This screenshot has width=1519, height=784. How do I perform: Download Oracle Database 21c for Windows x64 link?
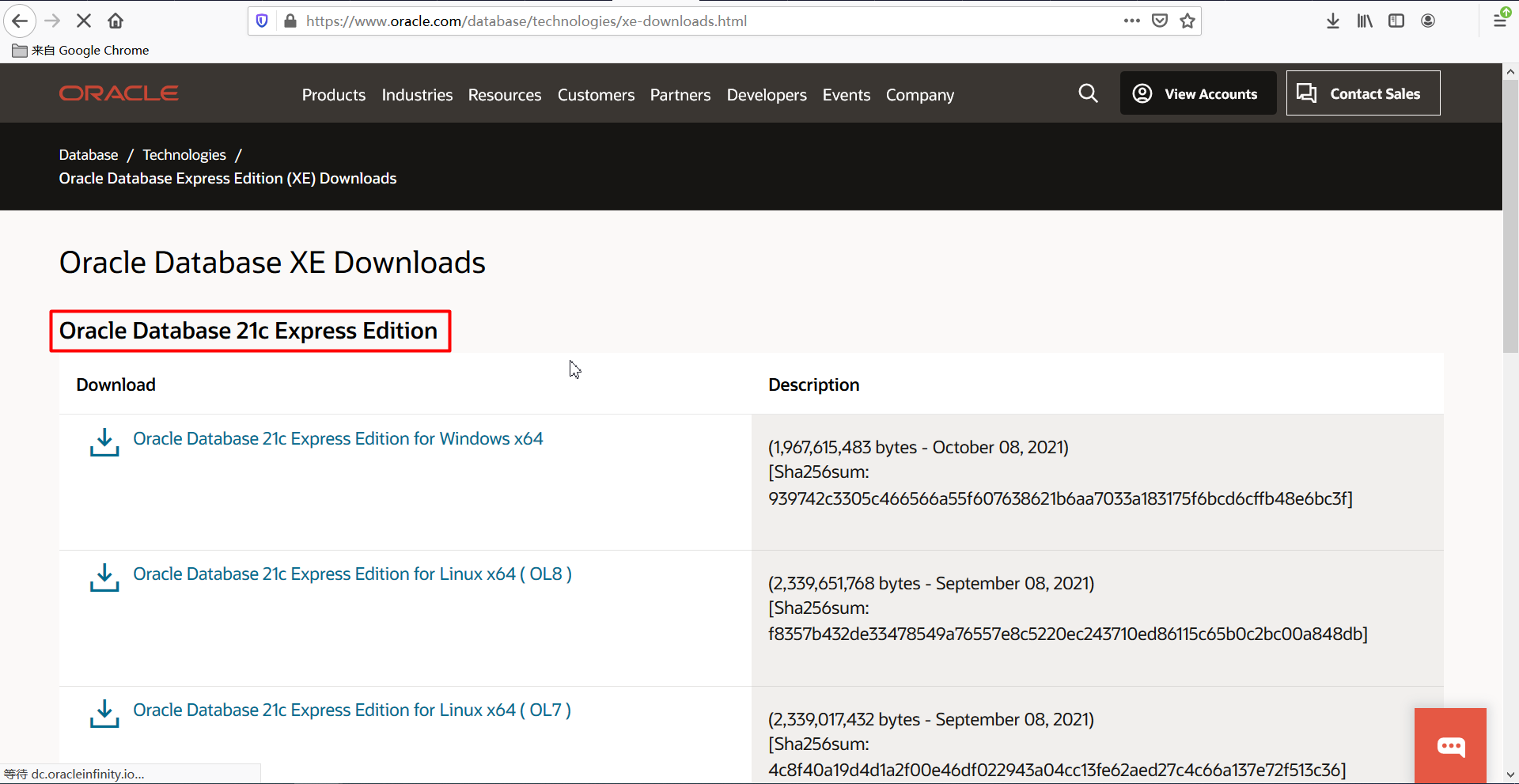[338, 438]
